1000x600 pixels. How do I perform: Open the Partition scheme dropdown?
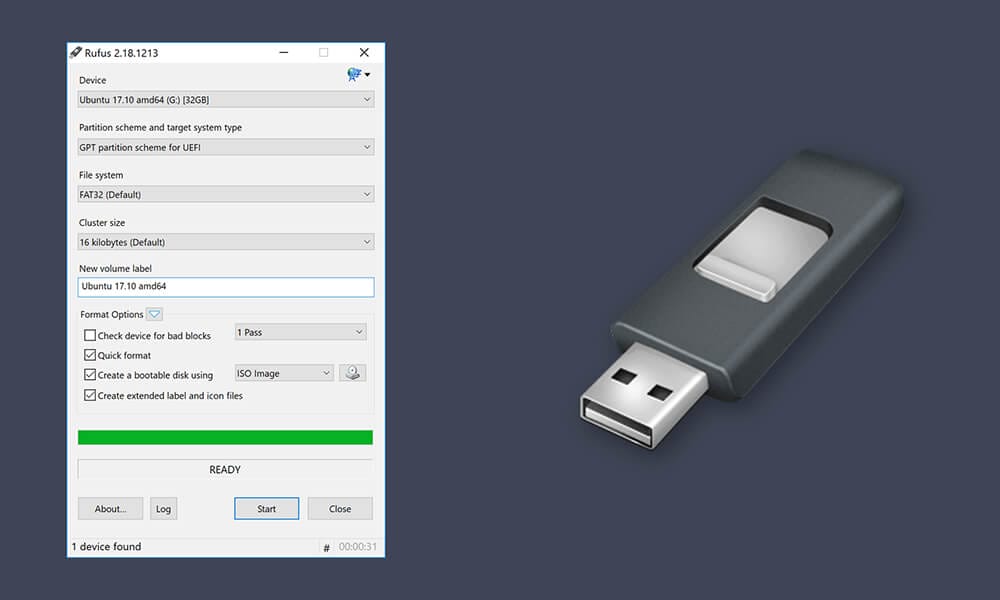point(225,147)
